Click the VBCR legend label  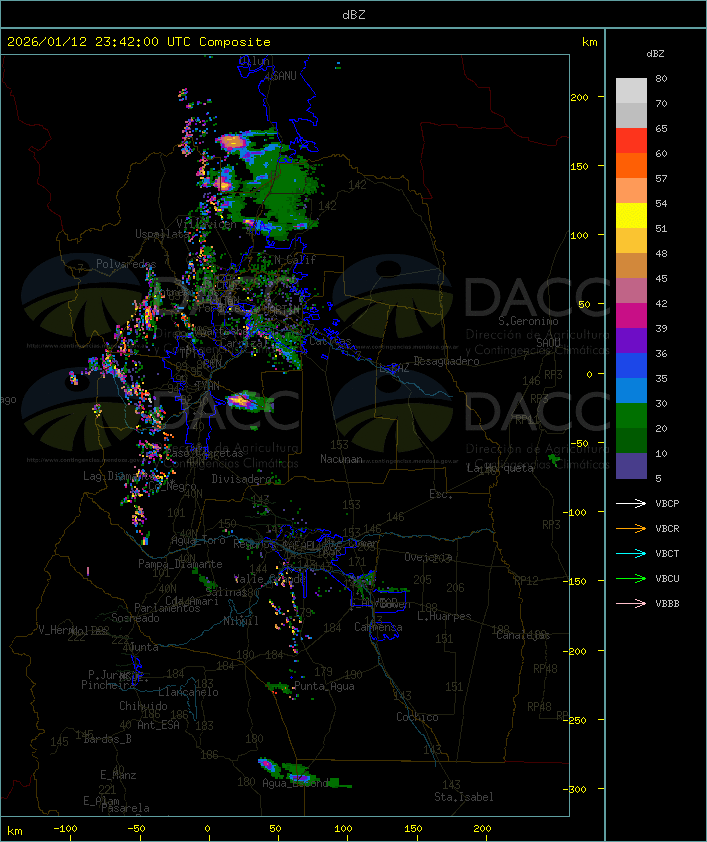click(x=667, y=528)
